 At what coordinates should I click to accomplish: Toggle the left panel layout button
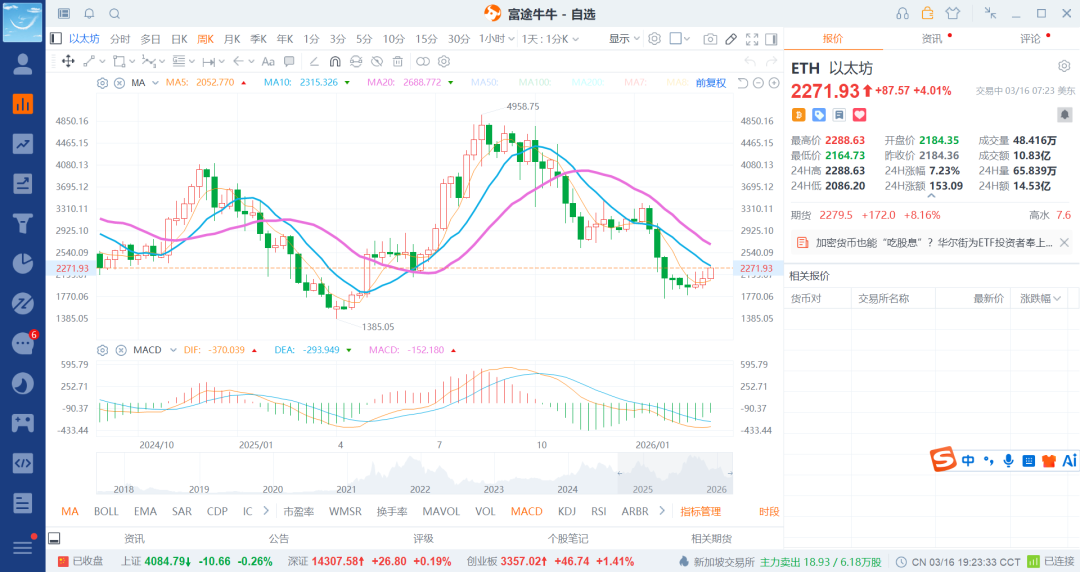(x=56, y=39)
